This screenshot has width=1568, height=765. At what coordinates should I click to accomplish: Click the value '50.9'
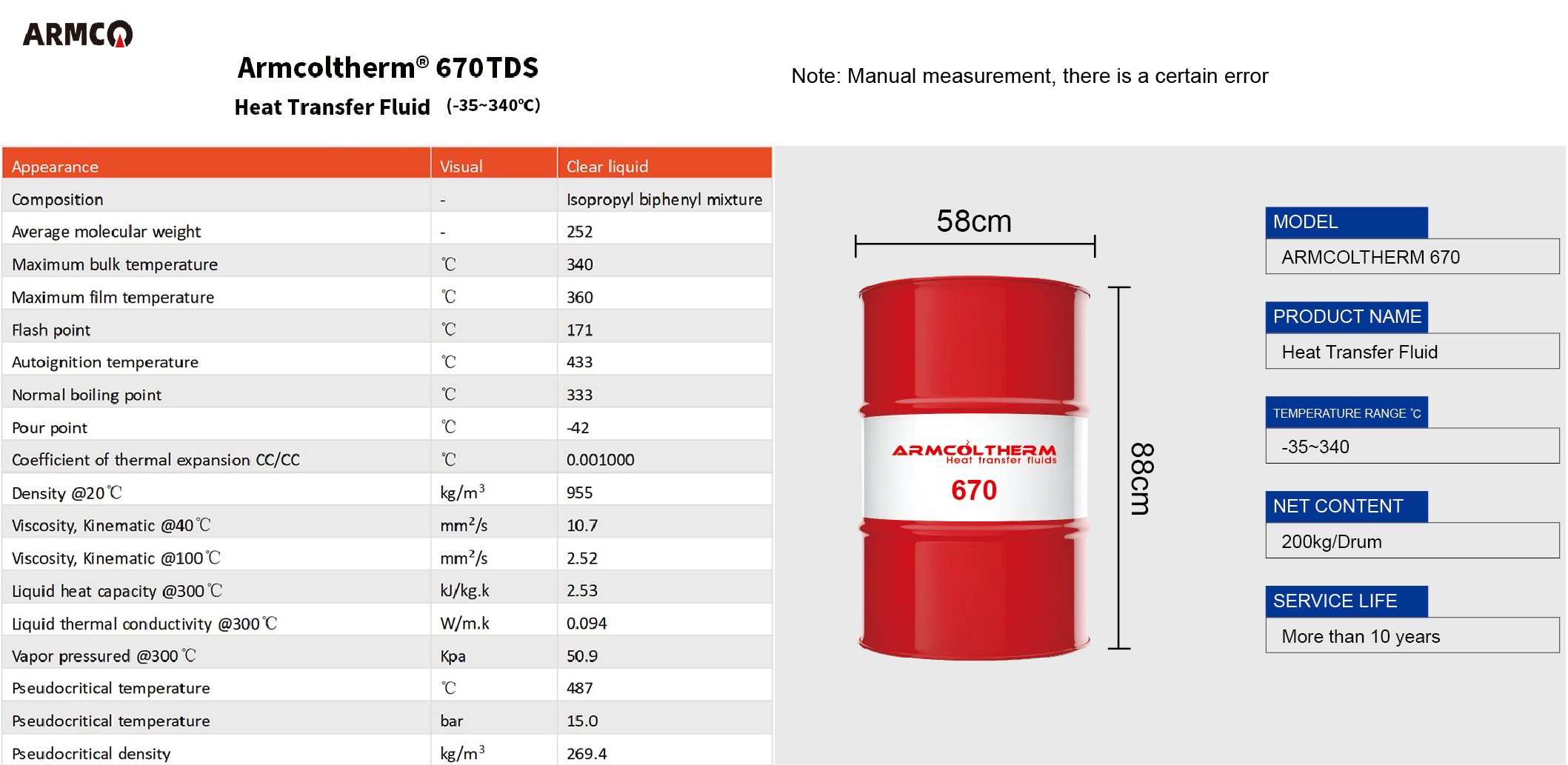(x=582, y=656)
